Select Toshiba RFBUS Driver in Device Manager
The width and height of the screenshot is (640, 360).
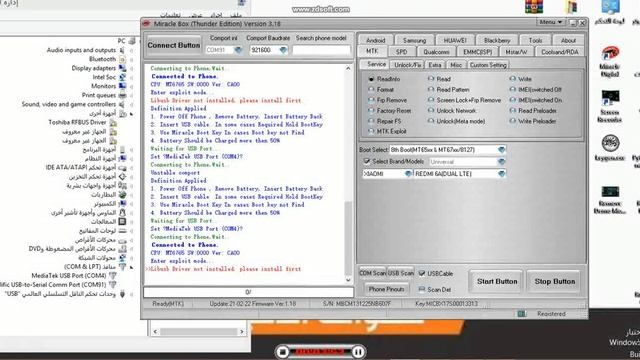point(77,122)
